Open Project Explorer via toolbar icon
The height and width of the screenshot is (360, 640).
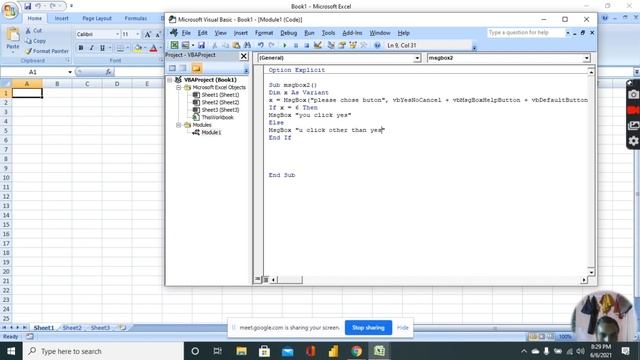pos(331,45)
